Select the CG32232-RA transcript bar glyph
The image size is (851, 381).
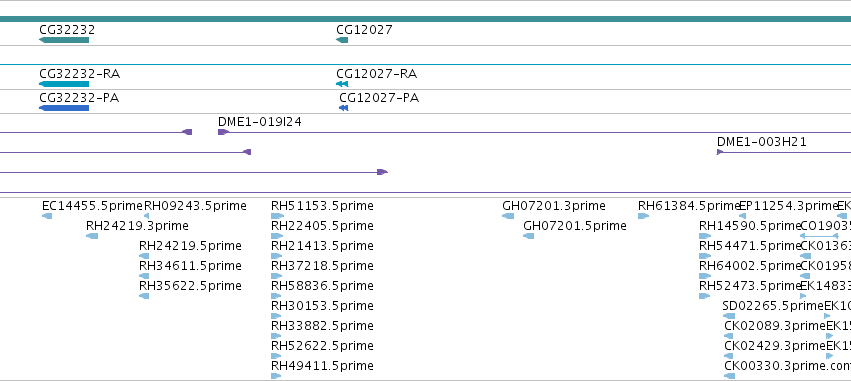pyautogui.click(x=64, y=84)
